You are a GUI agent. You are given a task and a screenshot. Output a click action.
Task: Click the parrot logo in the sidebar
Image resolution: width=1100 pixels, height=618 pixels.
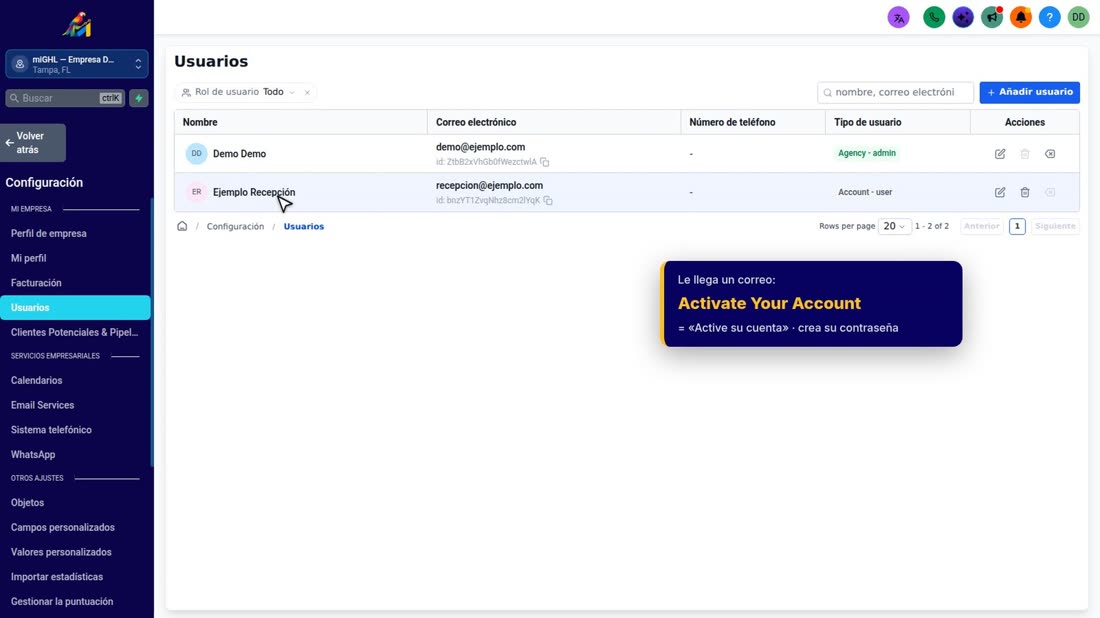[x=76, y=25]
